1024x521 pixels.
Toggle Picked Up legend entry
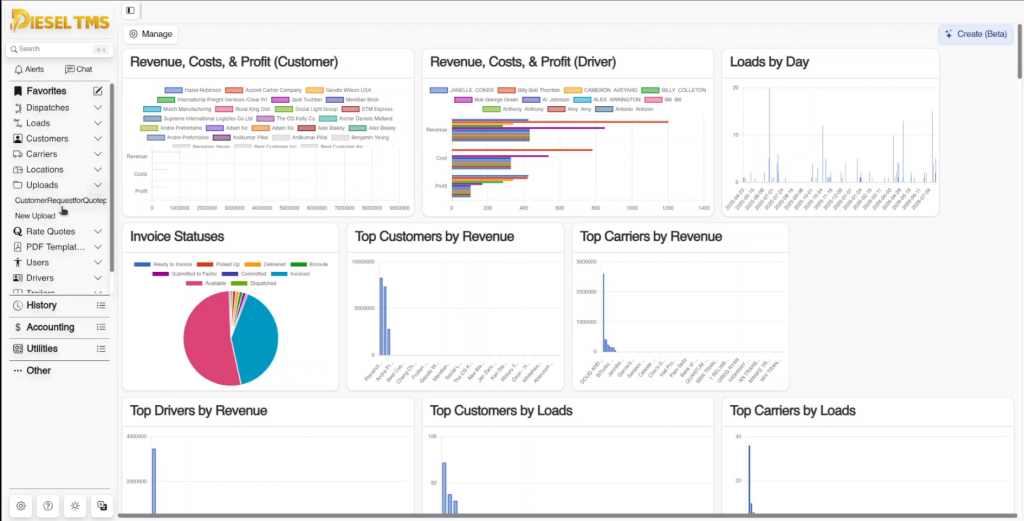pos(218,264)
